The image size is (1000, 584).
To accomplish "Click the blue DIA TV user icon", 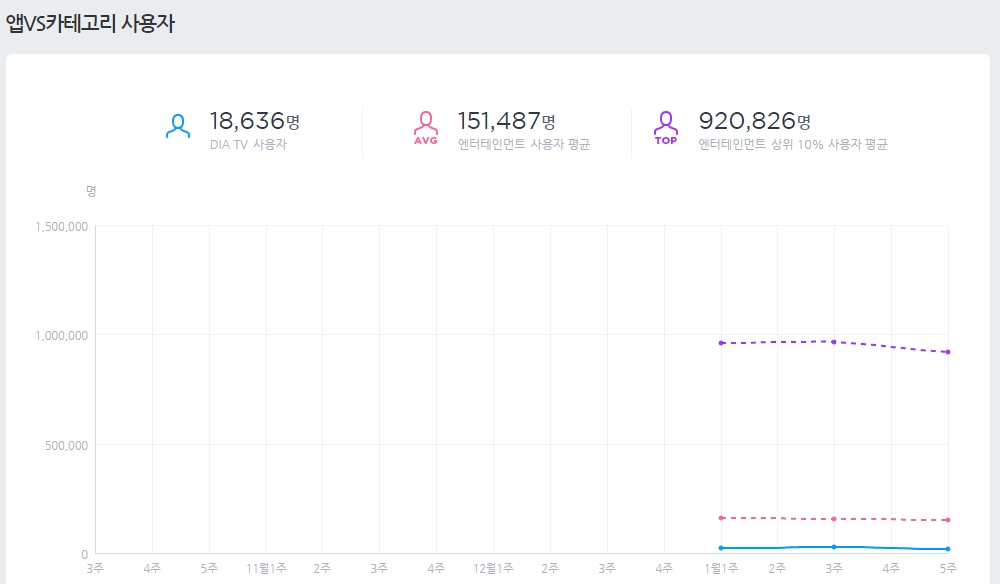I will (178, 127).
